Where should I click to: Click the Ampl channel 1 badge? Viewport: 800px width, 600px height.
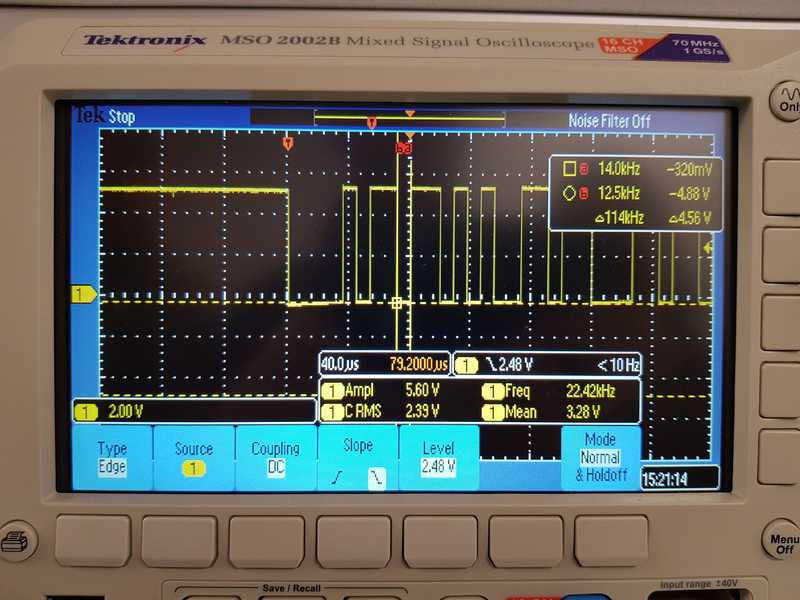click(x=333, y=391)
